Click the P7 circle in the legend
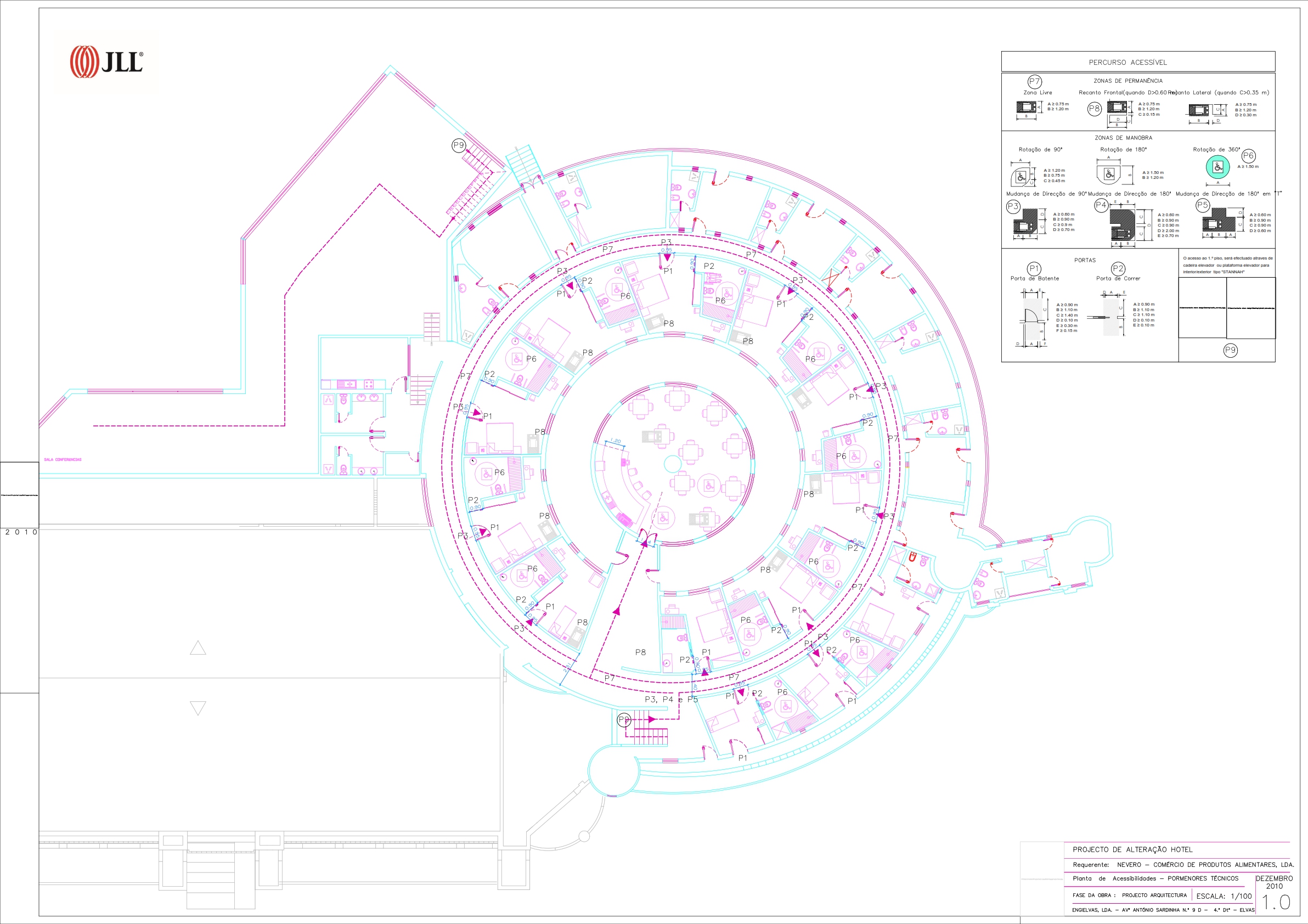The height and width of the screenshot is (924, 1308). point(1035,81)
